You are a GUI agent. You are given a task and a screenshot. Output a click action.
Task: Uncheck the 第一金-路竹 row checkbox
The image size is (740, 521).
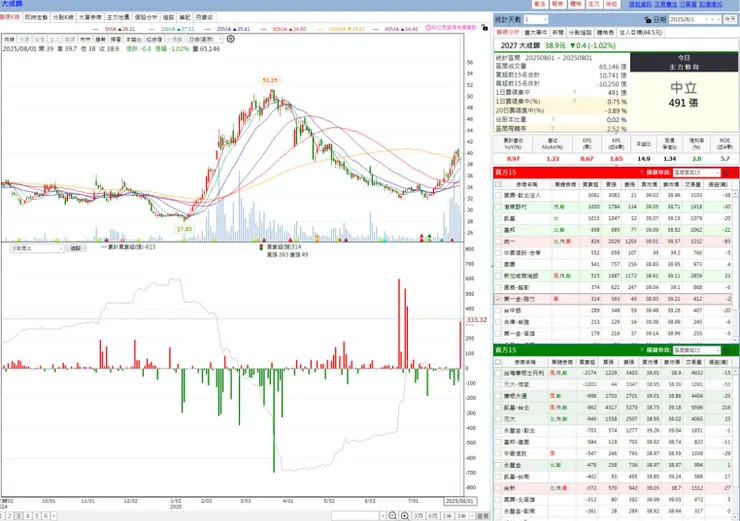[x=498, y=299]
